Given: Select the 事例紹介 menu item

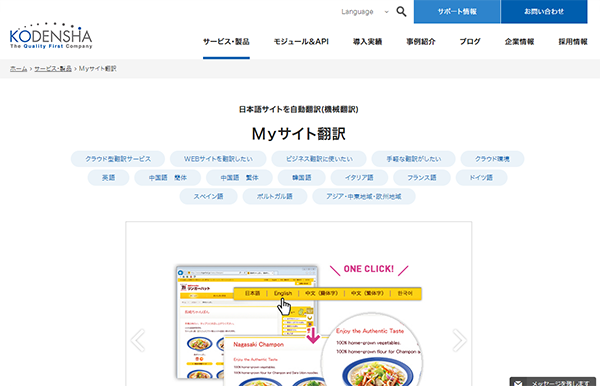Looking at the screenshot, I should tap(421, 42).
